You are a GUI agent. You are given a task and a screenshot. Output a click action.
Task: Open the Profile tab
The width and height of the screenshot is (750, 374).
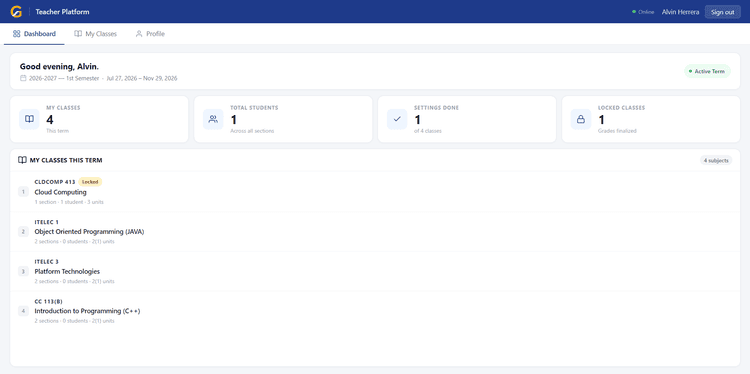(x=150, y=34)
